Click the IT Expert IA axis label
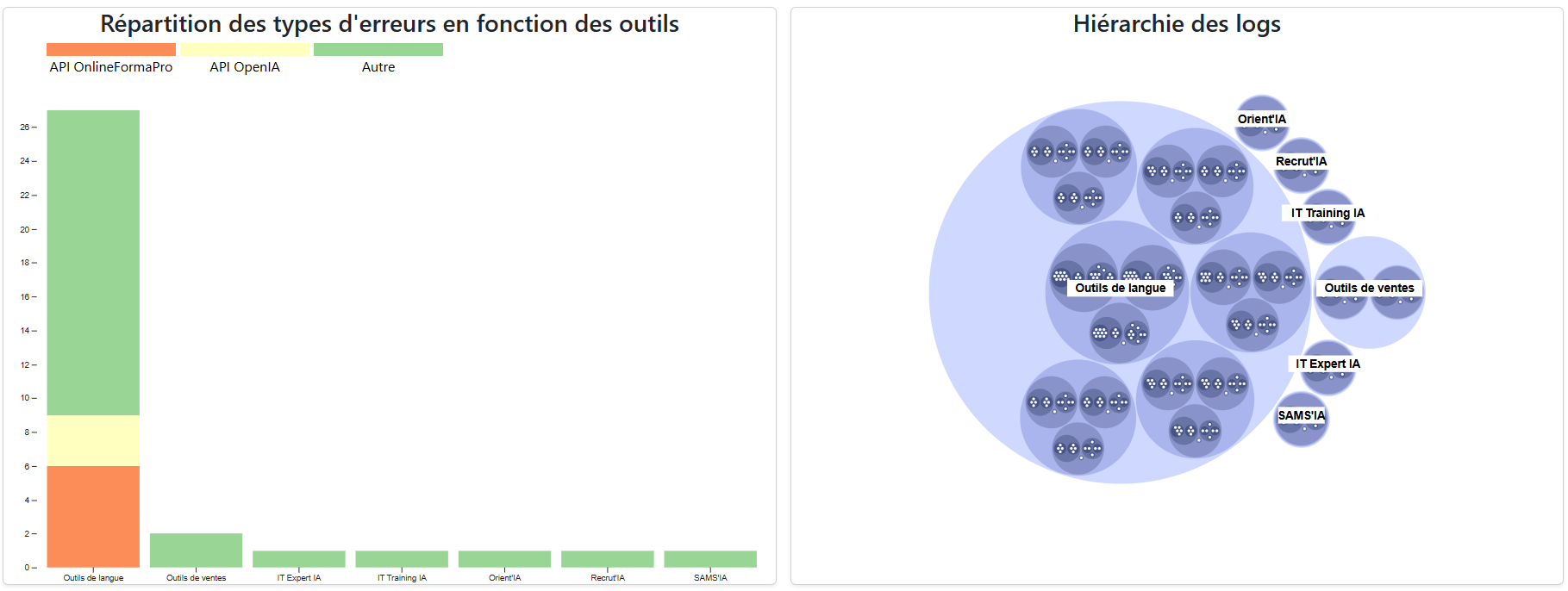The width and height of the screenshot is (1568, 591). coord(299,578)
